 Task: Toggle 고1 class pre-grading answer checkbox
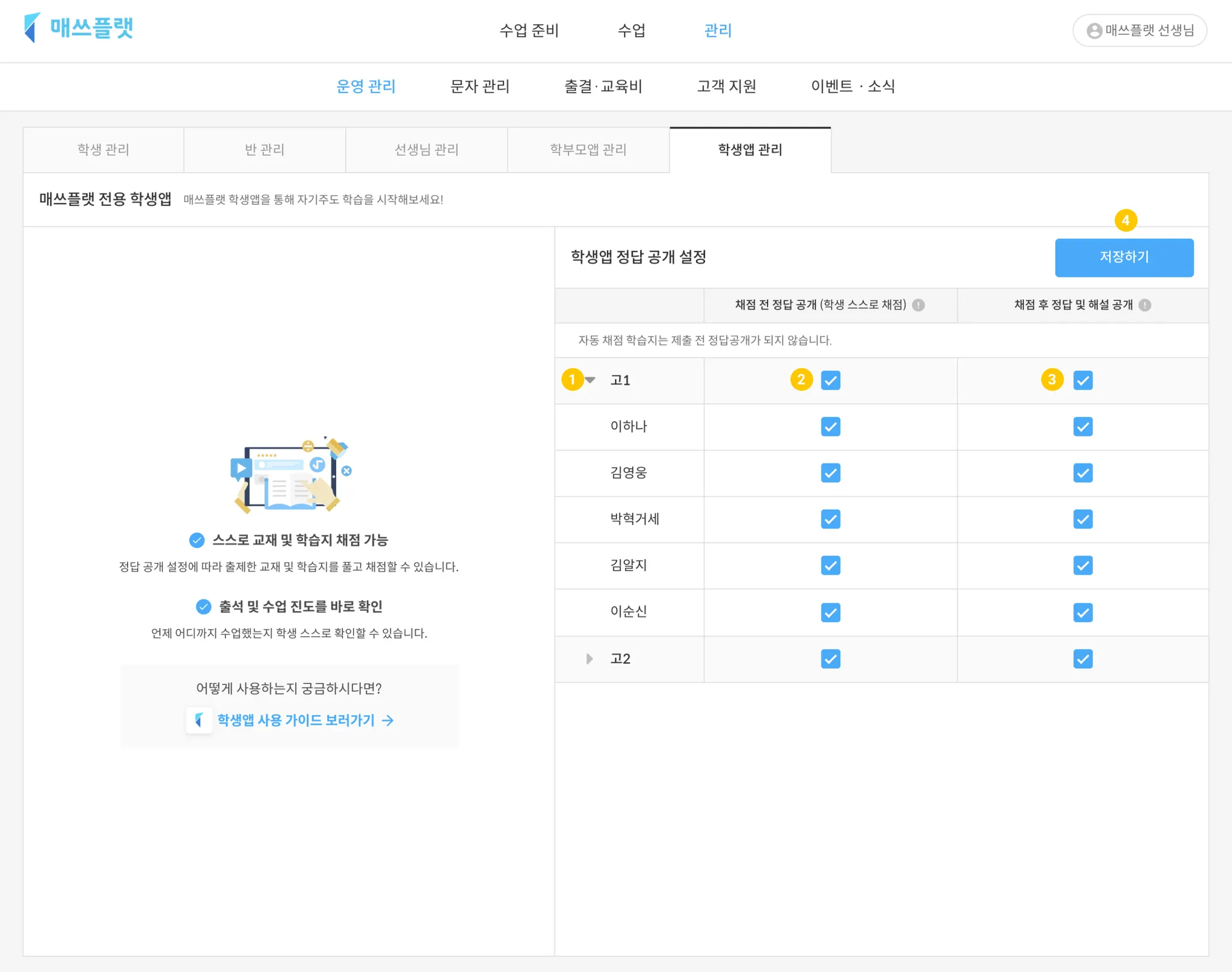(830, 380)
